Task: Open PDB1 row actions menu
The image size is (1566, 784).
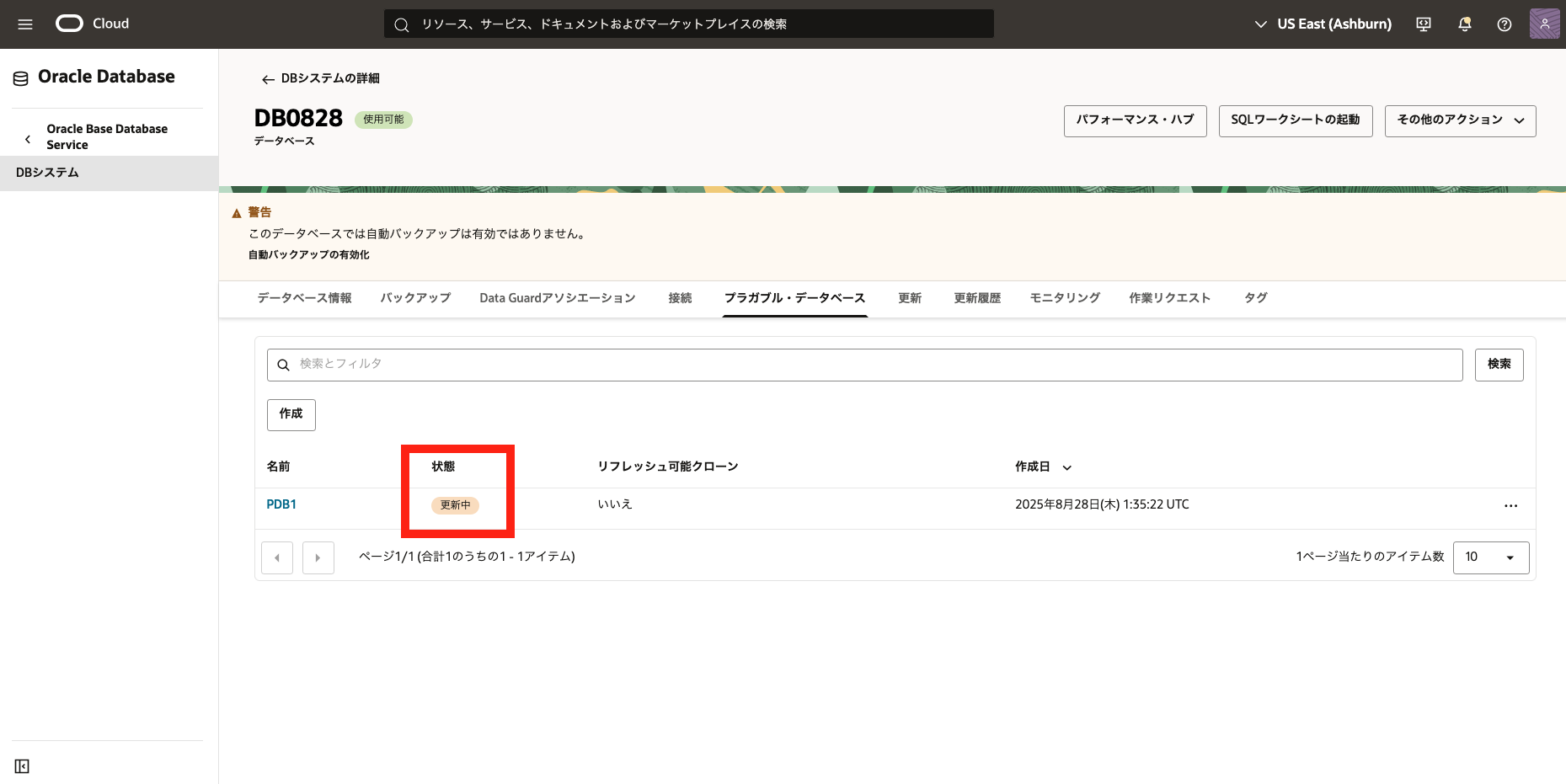Action: tap(1510, 506)
